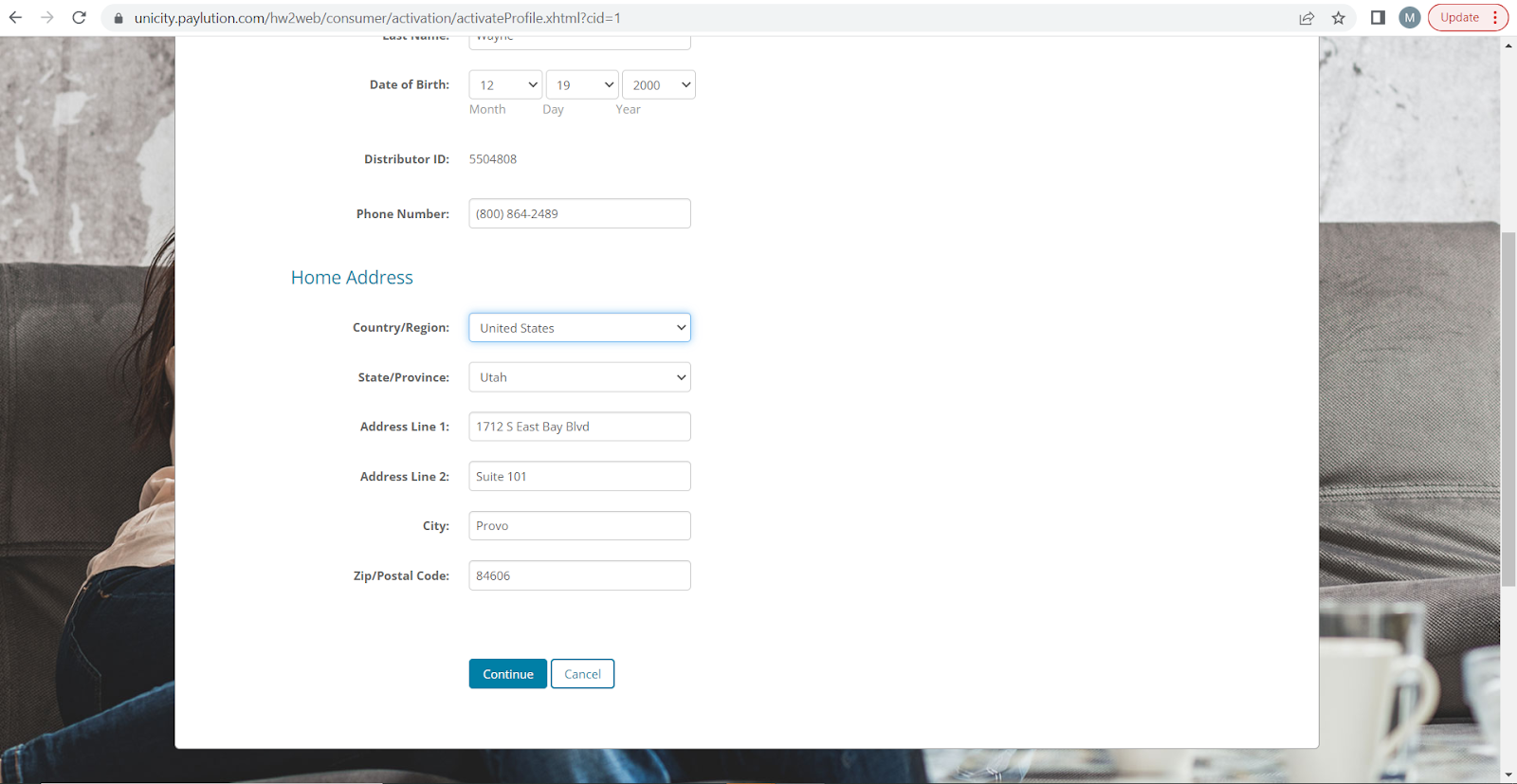Screen dimensions: 1517x784
Task: Click the scrollbar up arrow
Action: coord(1508,45)
